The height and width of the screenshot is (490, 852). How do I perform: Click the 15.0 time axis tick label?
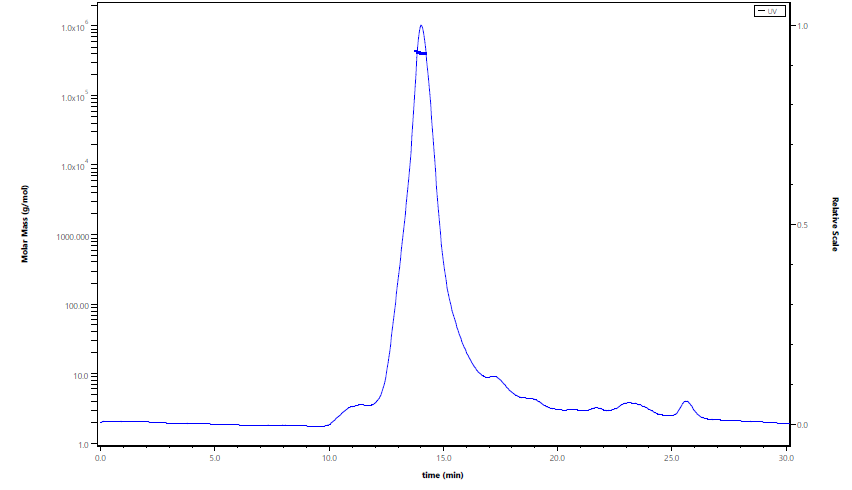pos(443,458)
